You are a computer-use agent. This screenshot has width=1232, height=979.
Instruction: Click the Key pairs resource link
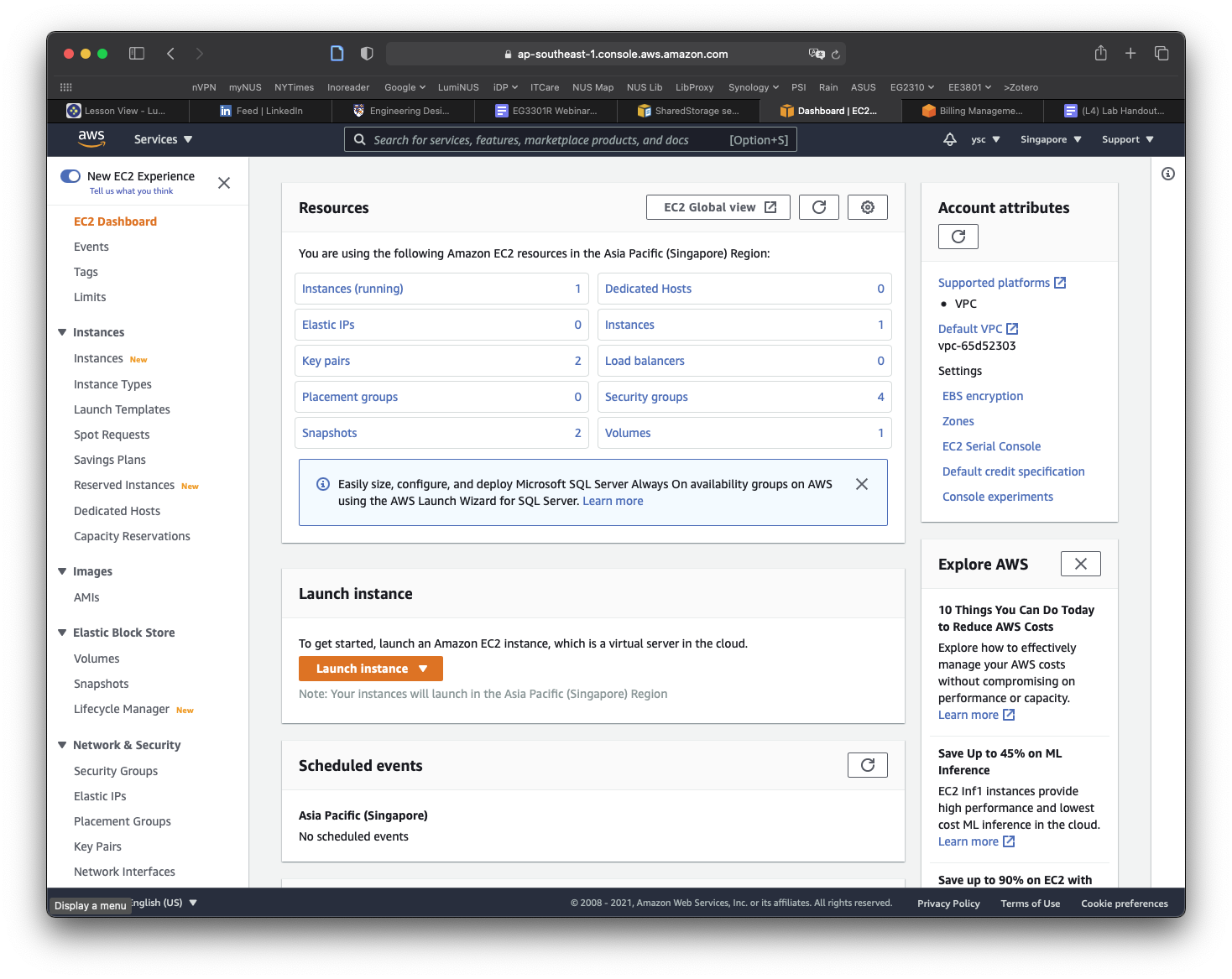(326, 361)
